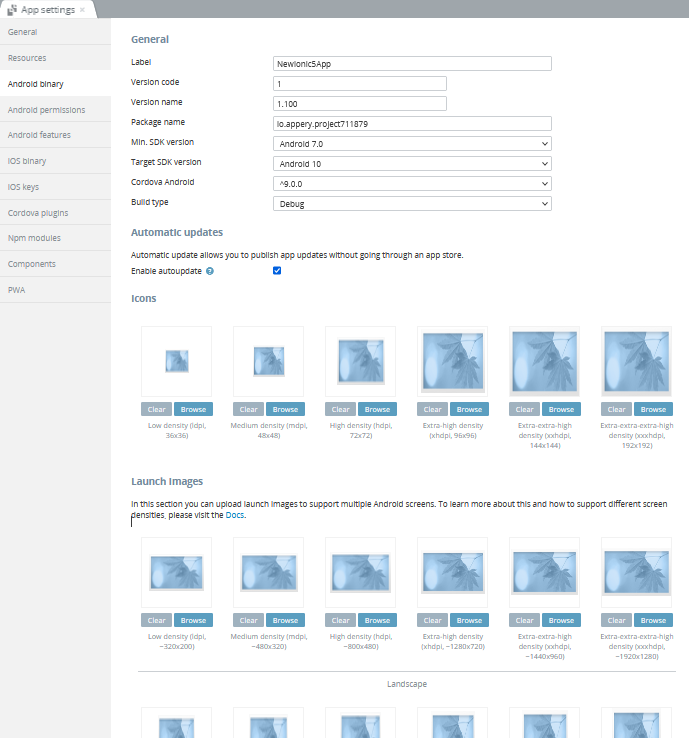Go to Npm modules section
Screen dimensions: 689x738
click(56, 238)
